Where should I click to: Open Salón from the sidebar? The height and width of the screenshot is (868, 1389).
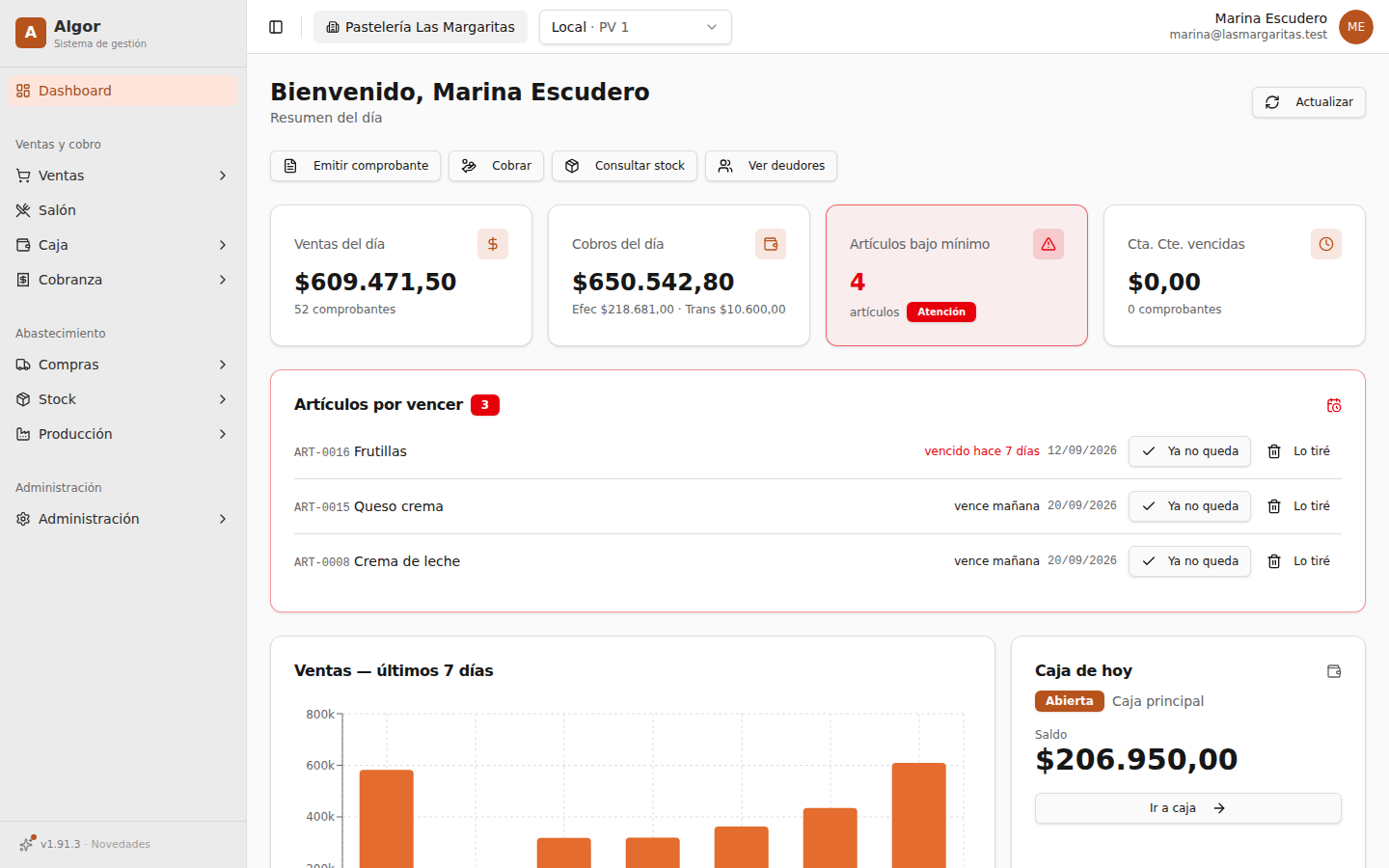[x=123, y=210]
